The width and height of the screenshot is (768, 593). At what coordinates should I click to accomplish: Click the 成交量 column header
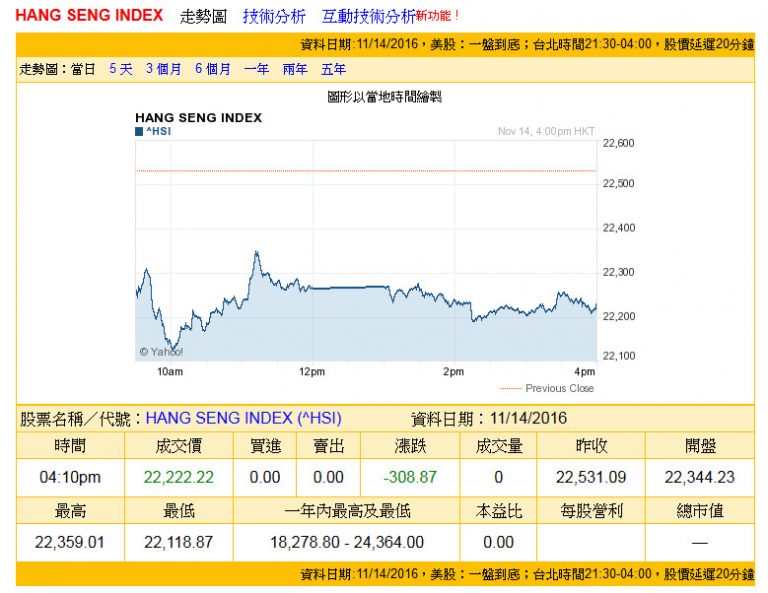(499, 446)
